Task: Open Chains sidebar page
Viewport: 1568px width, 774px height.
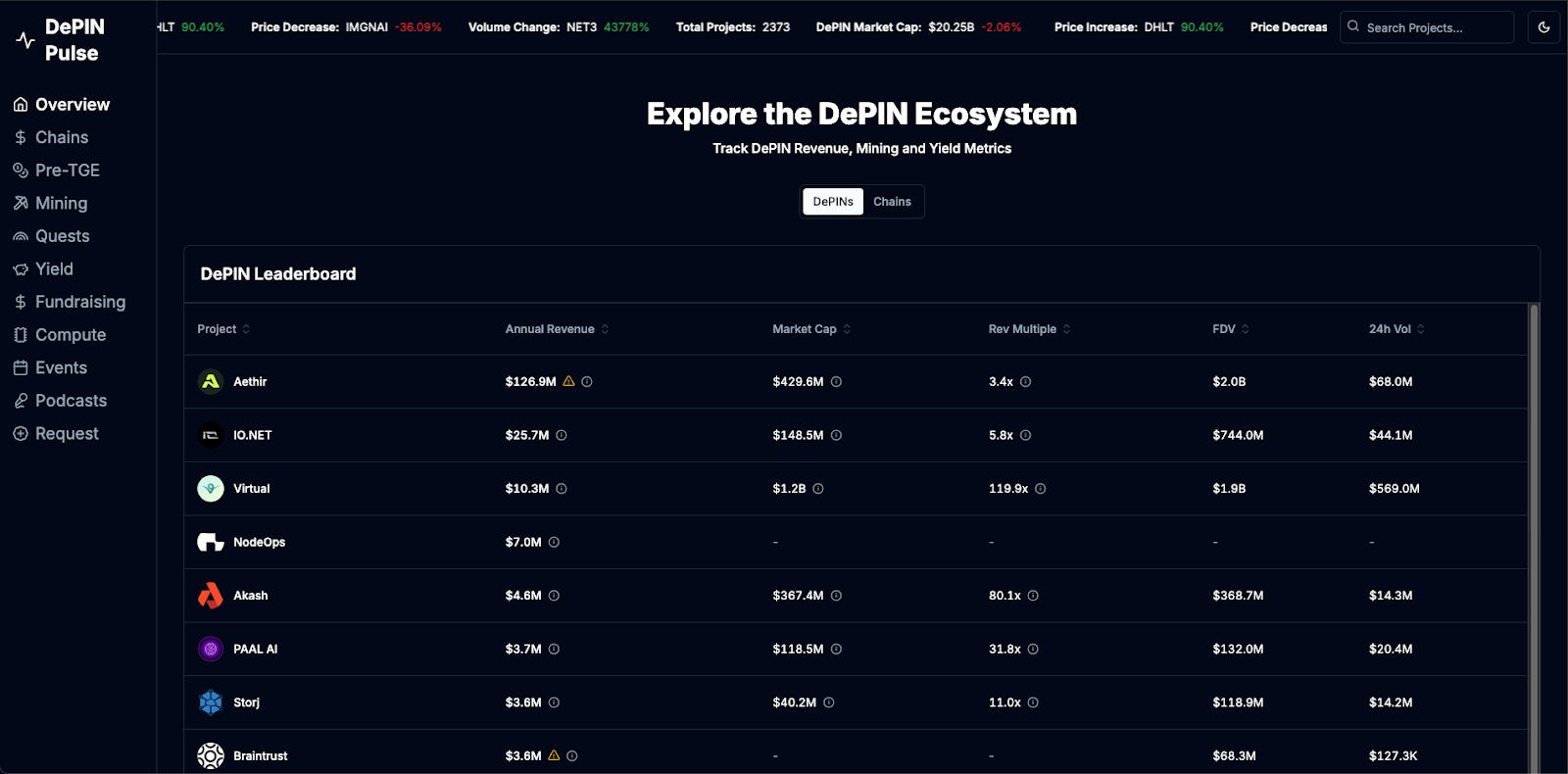Action: click(x=51, y=137)
